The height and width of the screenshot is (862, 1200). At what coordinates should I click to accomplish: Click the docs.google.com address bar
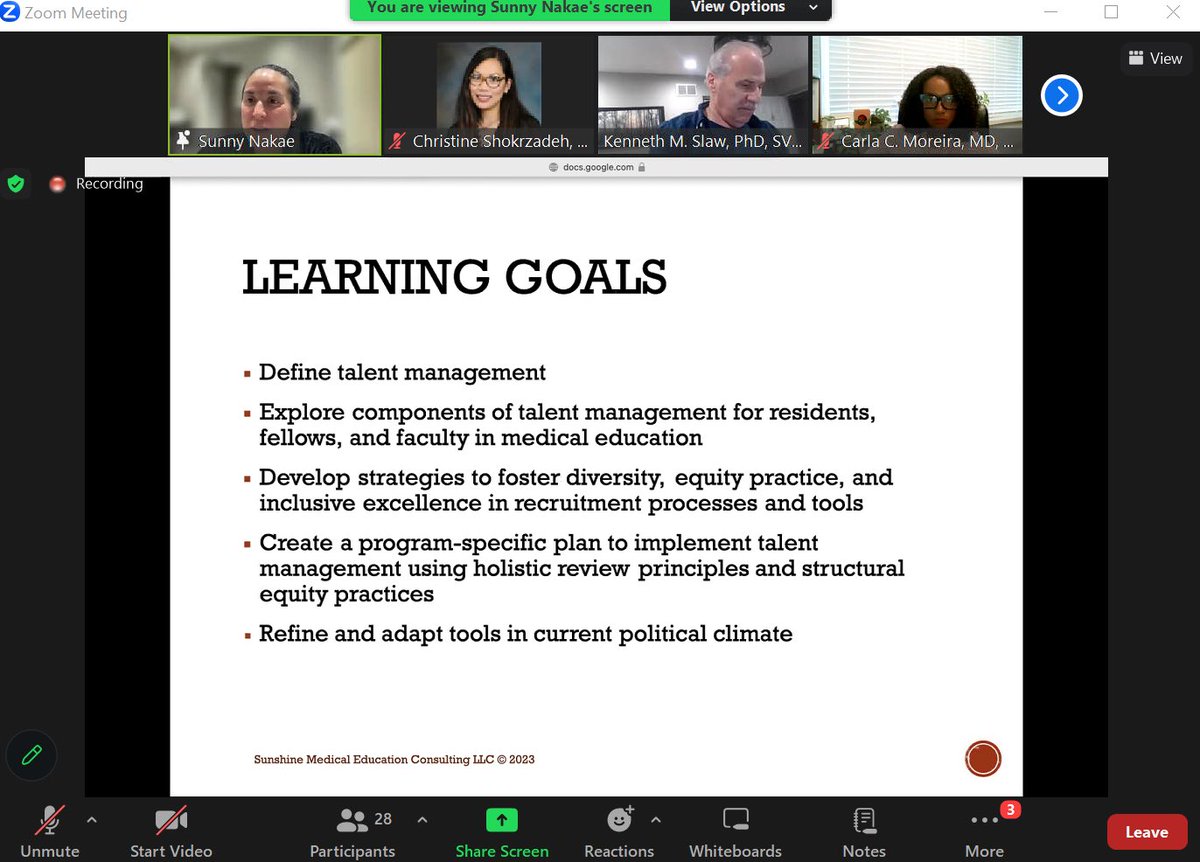tap(596, 167)
